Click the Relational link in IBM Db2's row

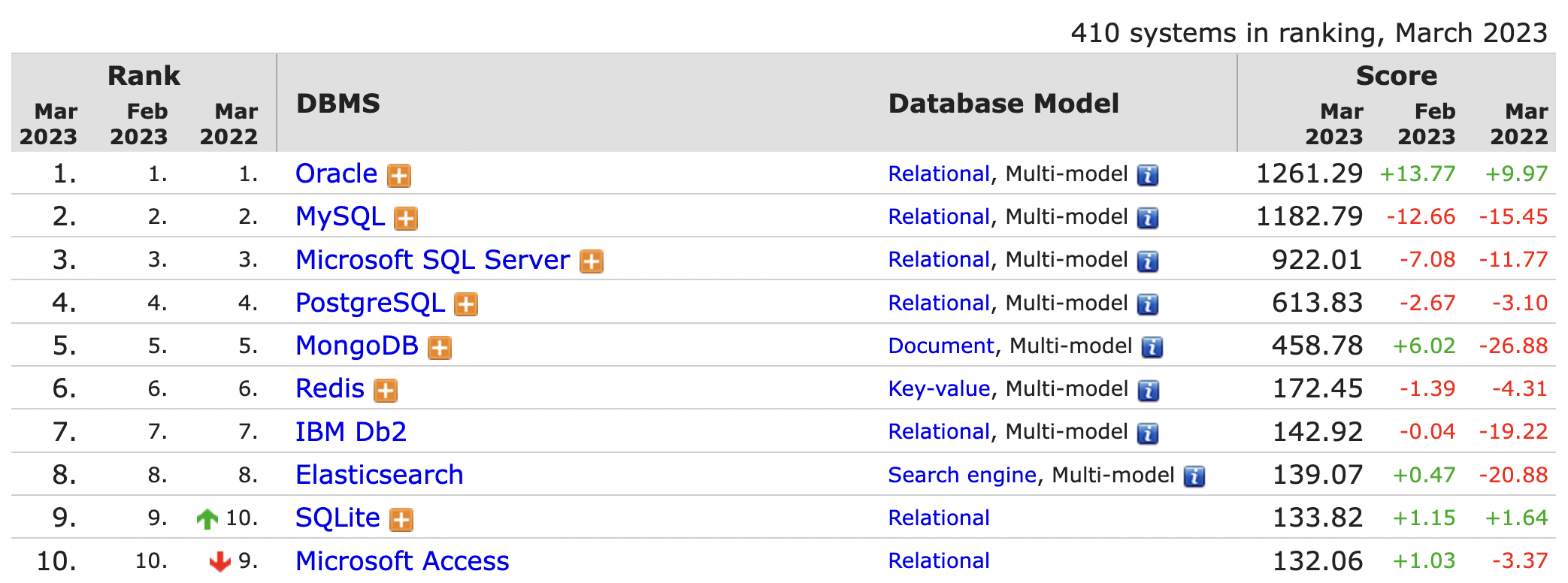(x=939, y=431)
